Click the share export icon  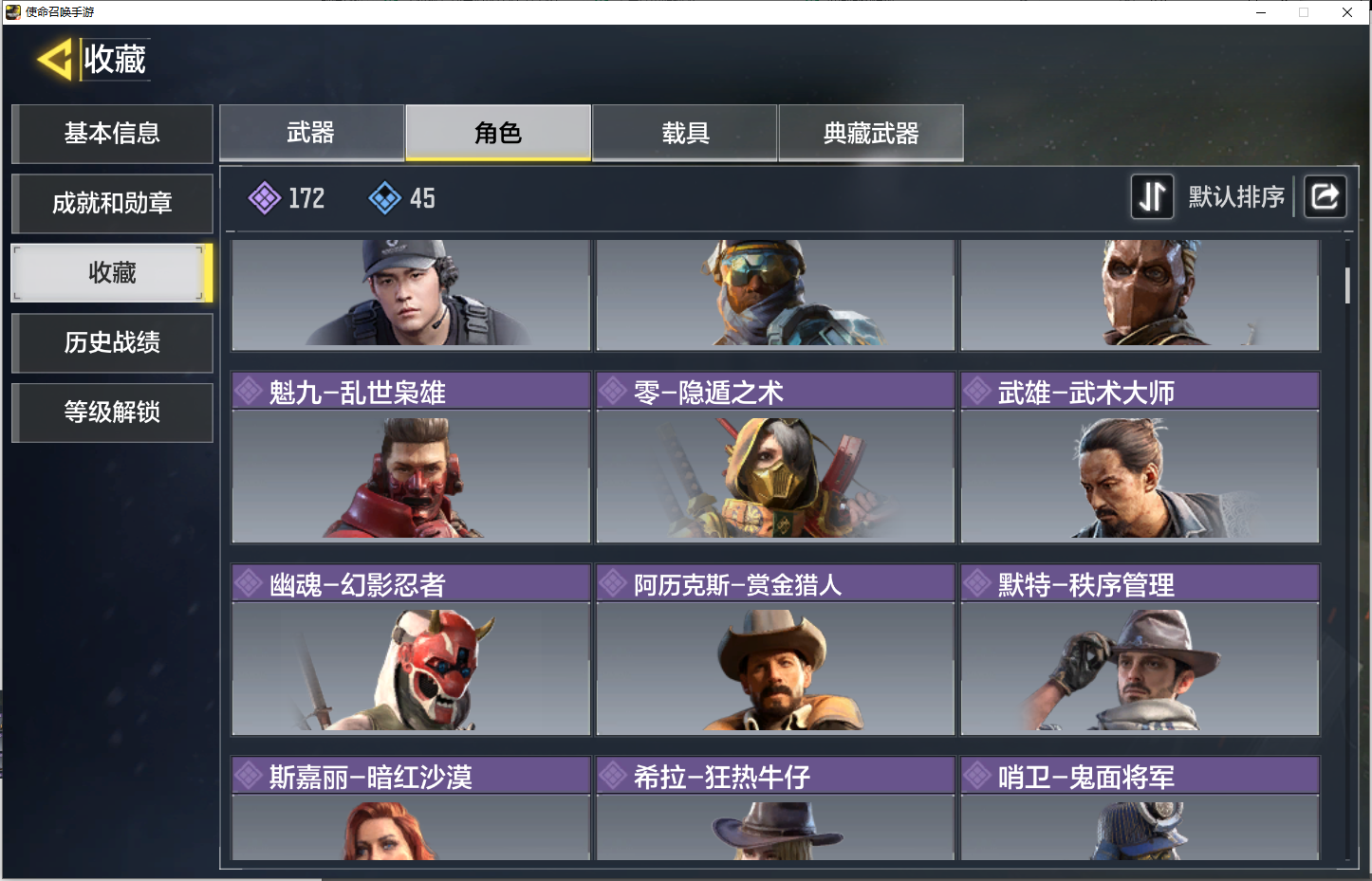point(1325,197)
